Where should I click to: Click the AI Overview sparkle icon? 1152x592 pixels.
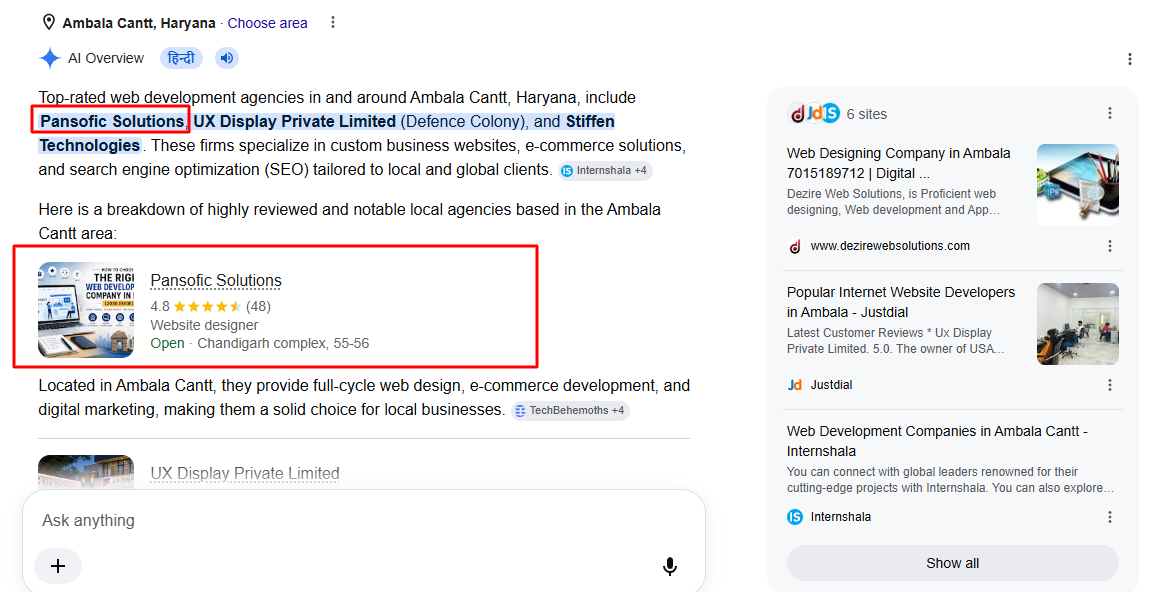tap(49, 58)
